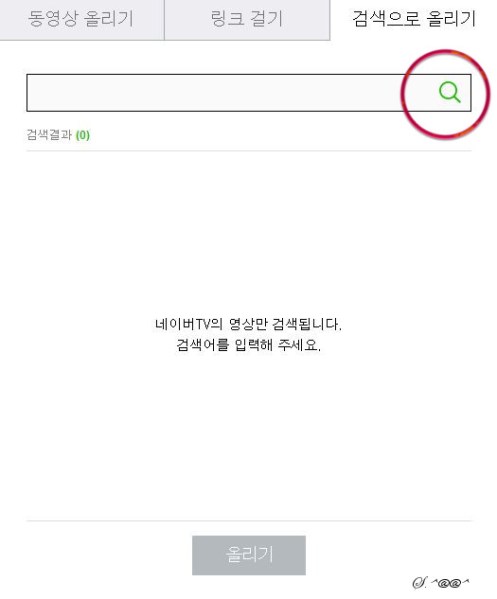Image resolution: width=497 pixels, height=599 pixels.
Task: Run the search with the magnifying glass
Action: [450, 92]
